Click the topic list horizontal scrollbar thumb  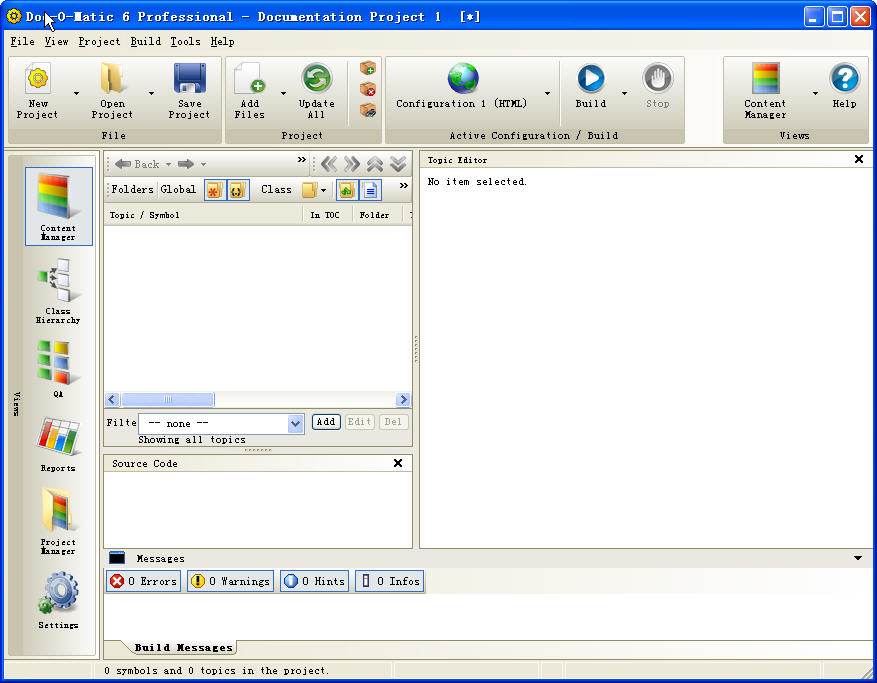click(168, 399)
